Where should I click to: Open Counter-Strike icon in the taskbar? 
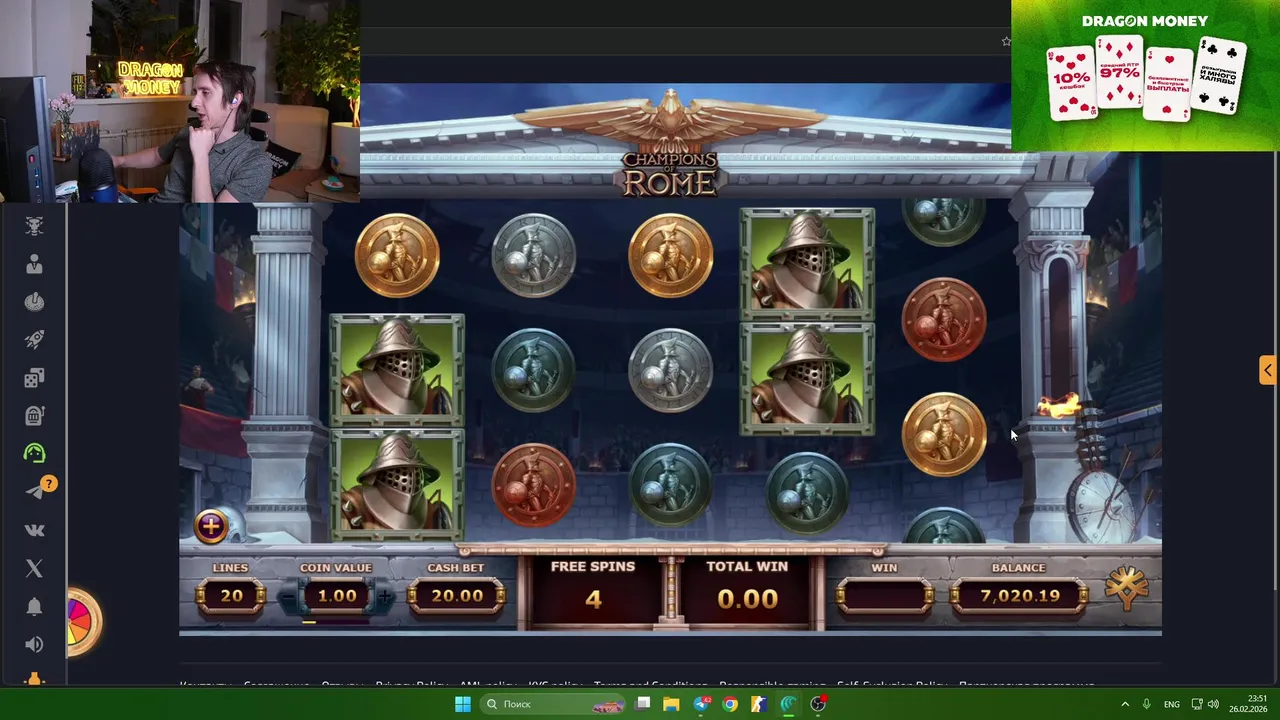[x=759, y=704]
